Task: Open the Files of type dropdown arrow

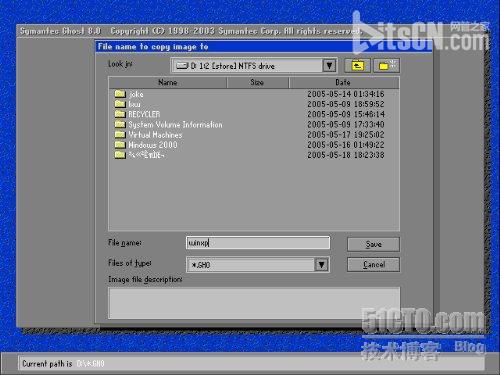Action: pyautogui.click(x=321, y=265)
